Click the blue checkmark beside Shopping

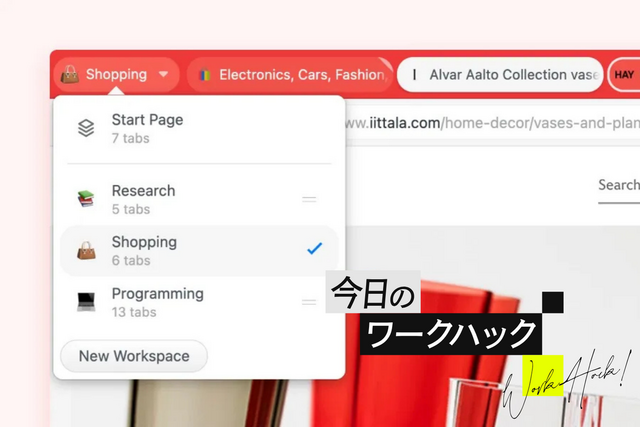314,248
